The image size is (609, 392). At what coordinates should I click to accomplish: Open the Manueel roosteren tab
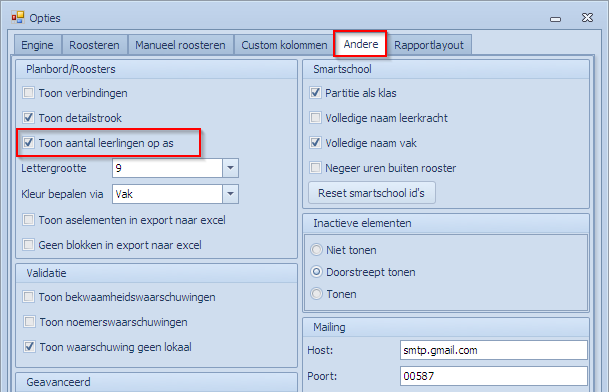click(180, 45)
